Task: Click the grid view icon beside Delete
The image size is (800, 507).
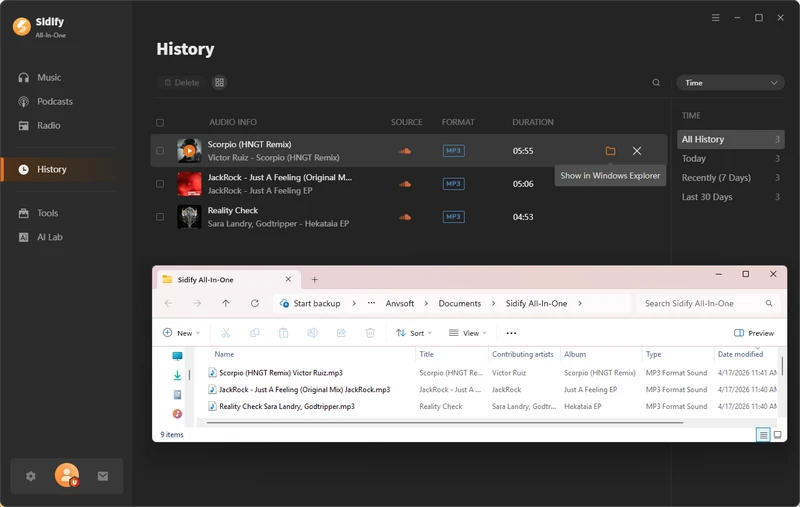Action: click(x=219, y=83)
